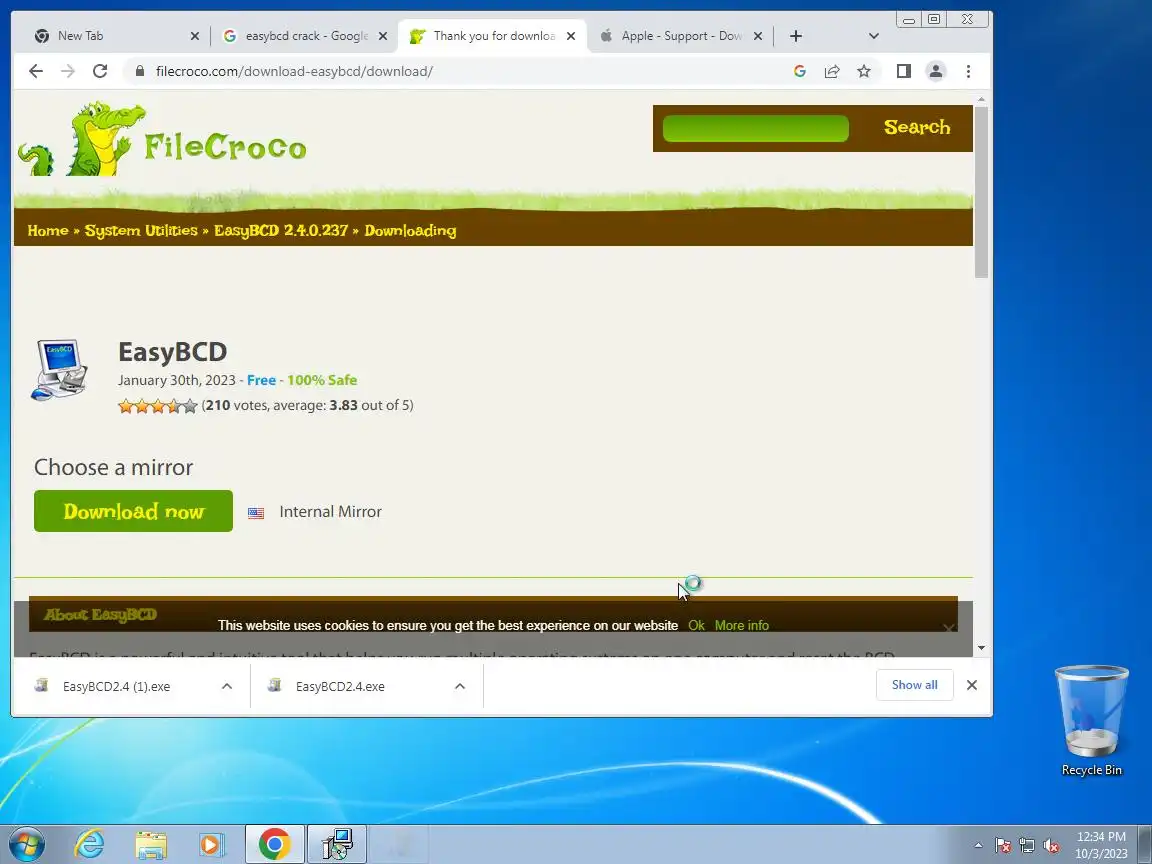Click the Search button
The width and height of the screenshot is (1152, 864).
(x=917, y=127)
